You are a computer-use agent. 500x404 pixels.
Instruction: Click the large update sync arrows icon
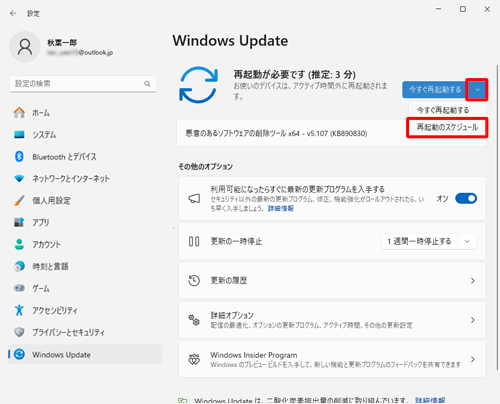pos(199,85)
